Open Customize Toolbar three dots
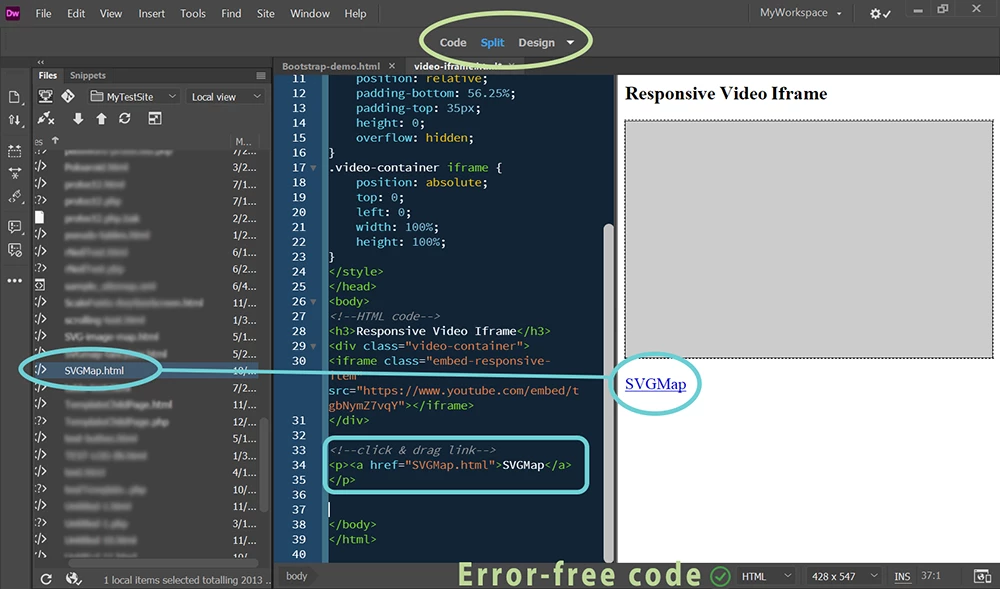This screenshot has height=589, width=1000. pos(14,280)
